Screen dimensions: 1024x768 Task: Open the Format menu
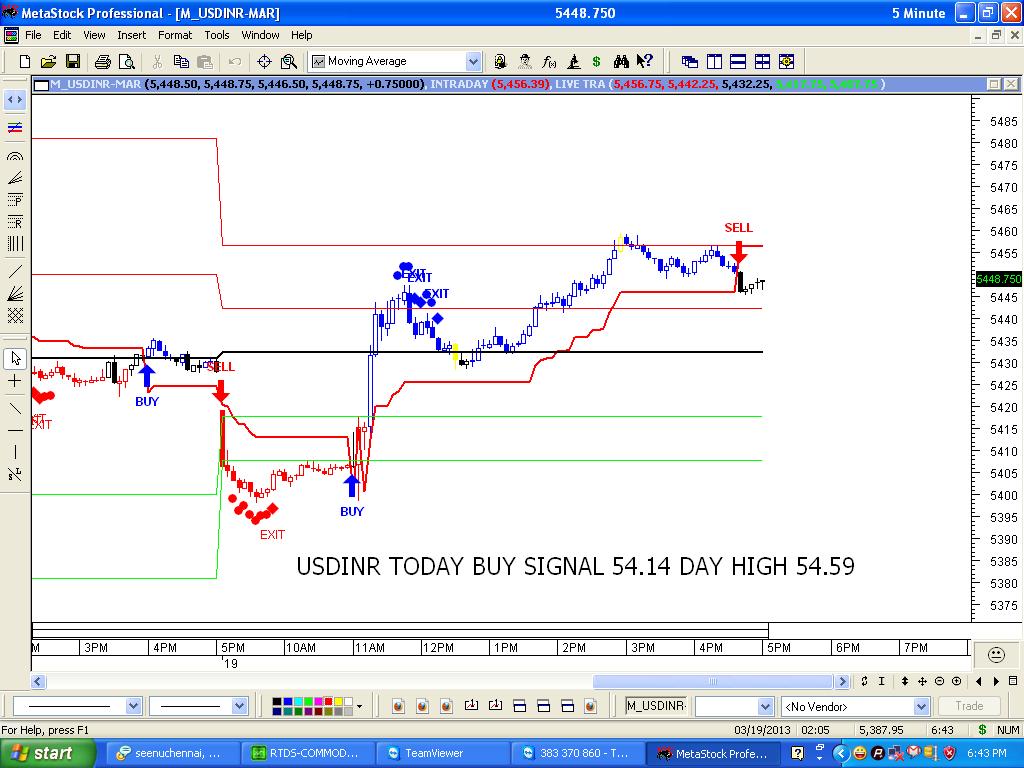tap(174, 35)
